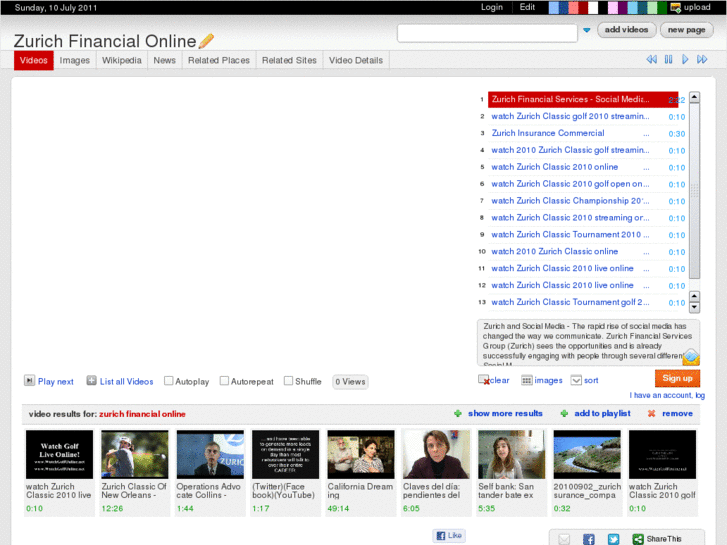Switch to the Images tab
Image resolution: width=727 pixels, height=545 pixels.
[75, 60]
